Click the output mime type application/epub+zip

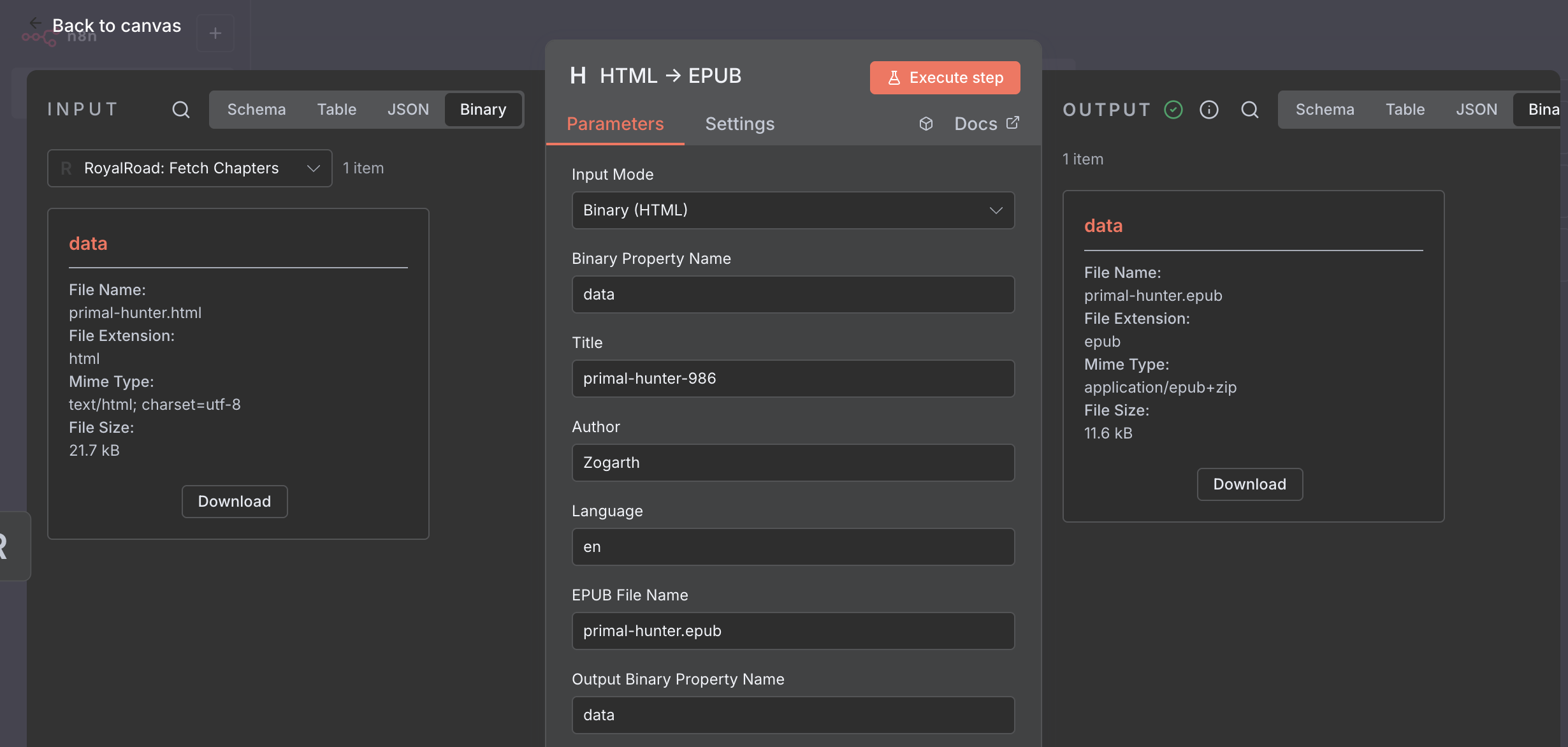[1160, 388]
